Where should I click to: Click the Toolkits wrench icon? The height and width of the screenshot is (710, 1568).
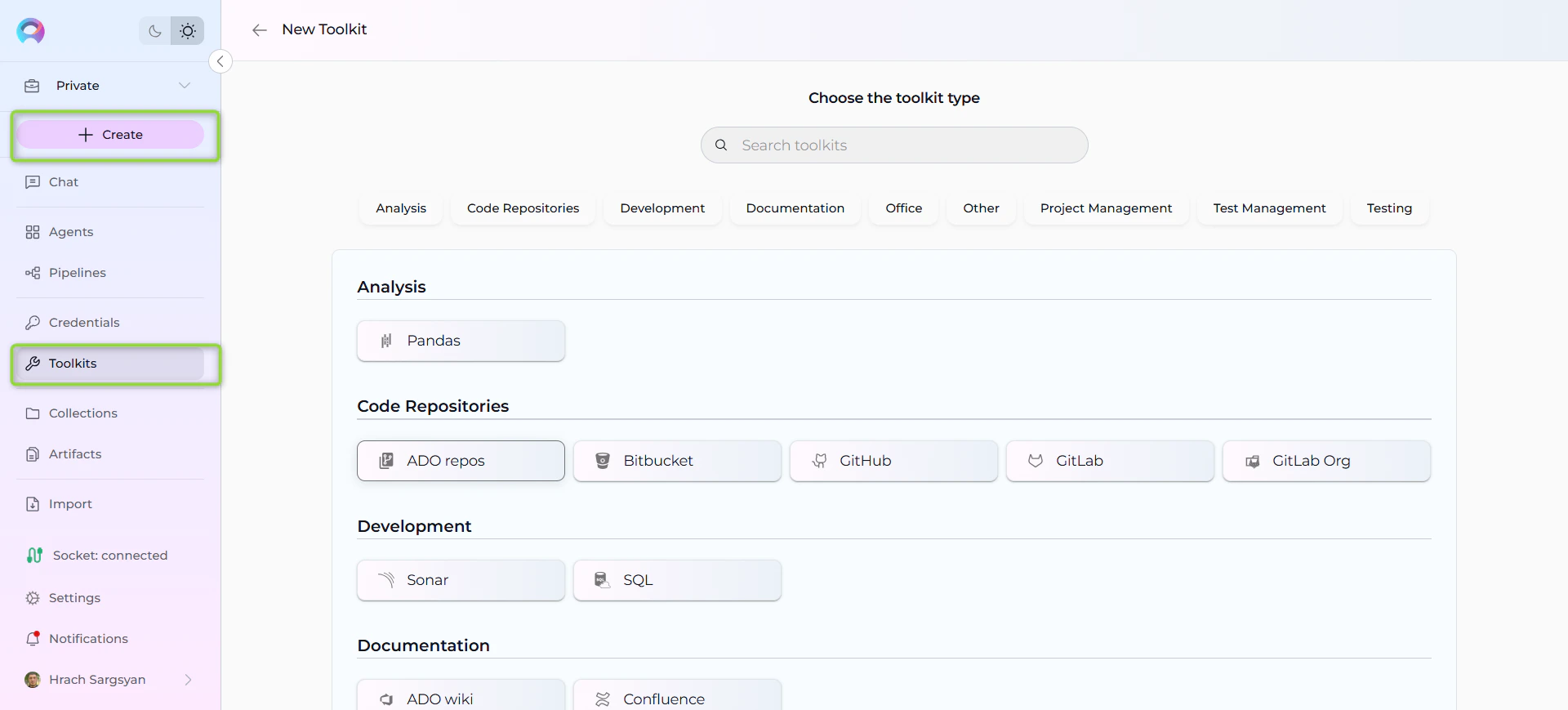33,364
